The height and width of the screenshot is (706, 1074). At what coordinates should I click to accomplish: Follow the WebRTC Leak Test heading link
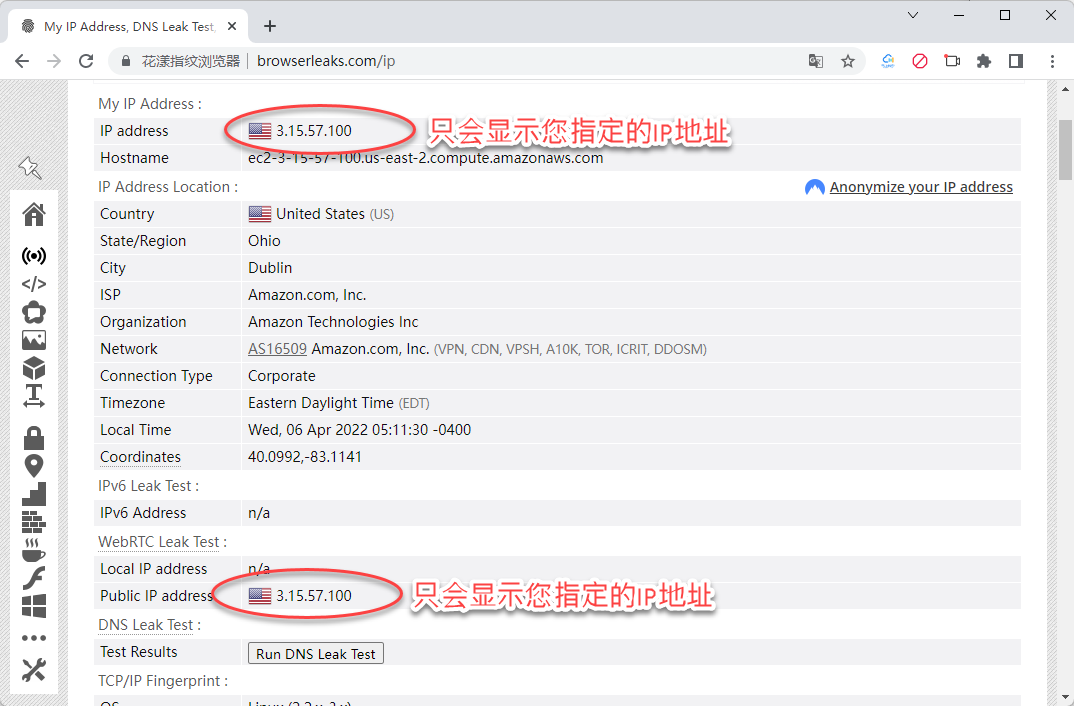click(159, 542)
